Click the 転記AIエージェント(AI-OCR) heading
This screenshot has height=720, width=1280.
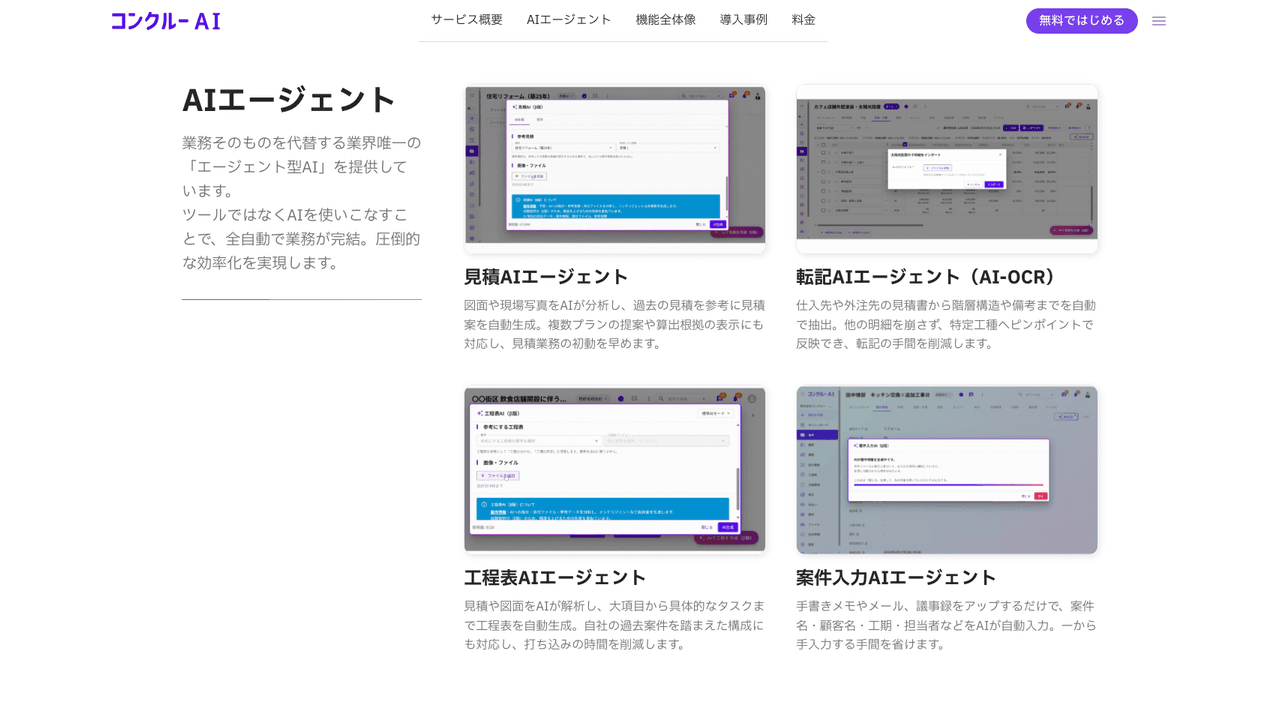927,277
